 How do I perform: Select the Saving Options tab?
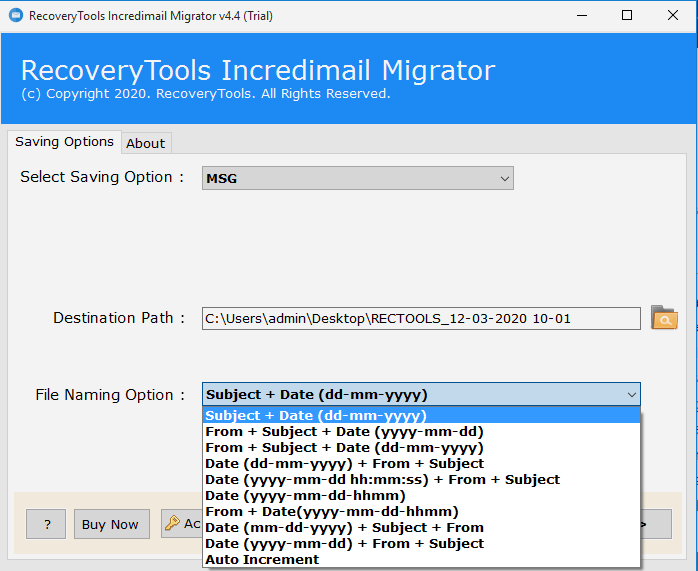click(x=65, y=142)
